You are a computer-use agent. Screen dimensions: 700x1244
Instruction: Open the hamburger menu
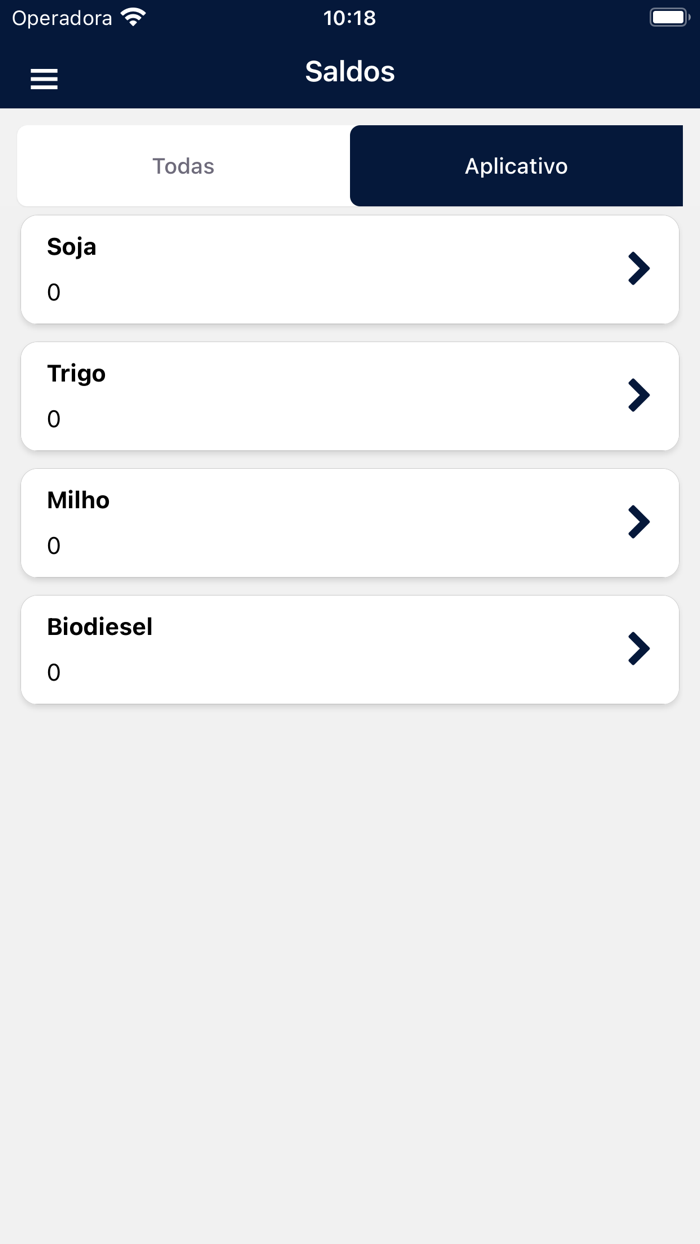point(44,79)
